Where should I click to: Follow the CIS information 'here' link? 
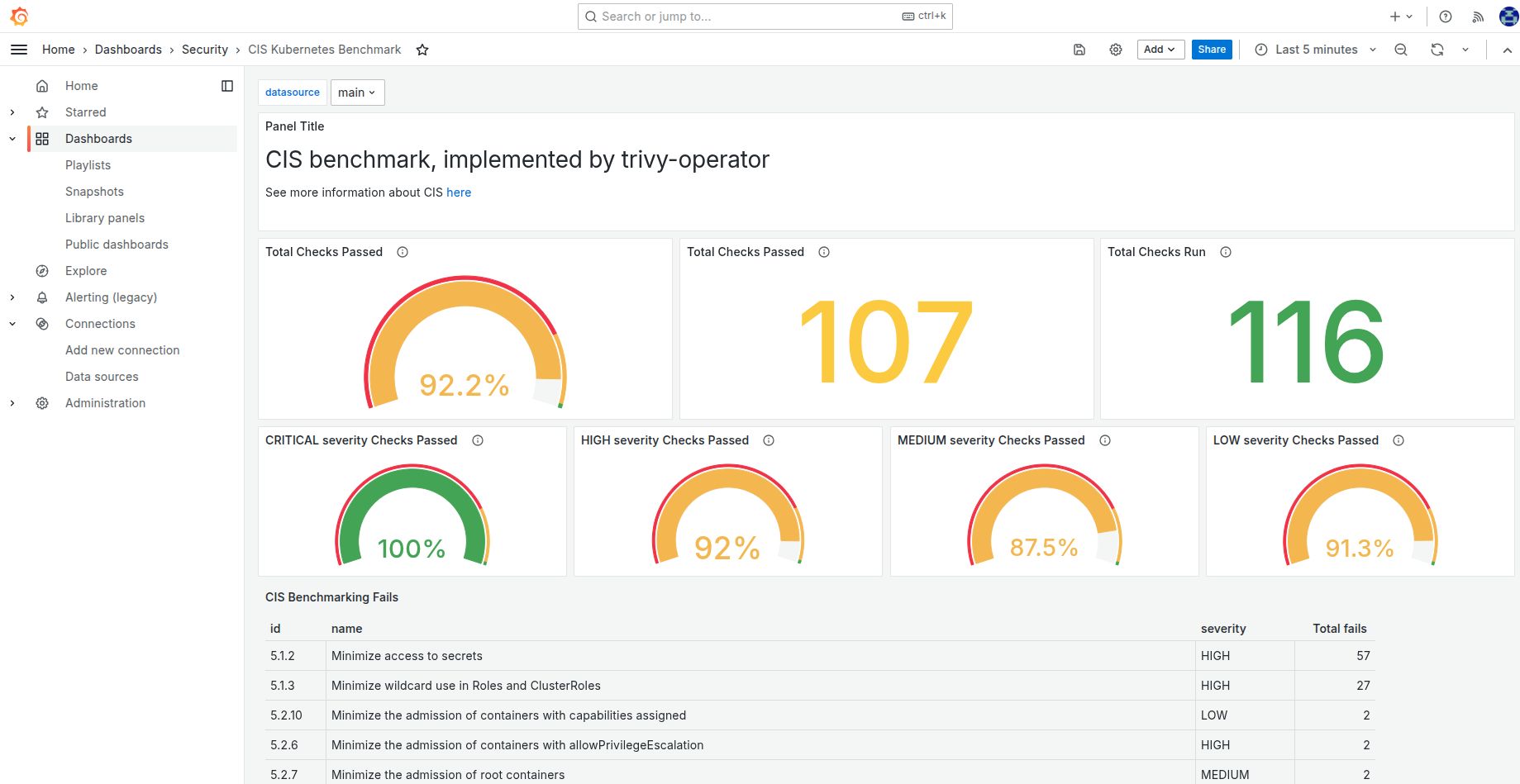pyautogui.click(x=459, y=192)
